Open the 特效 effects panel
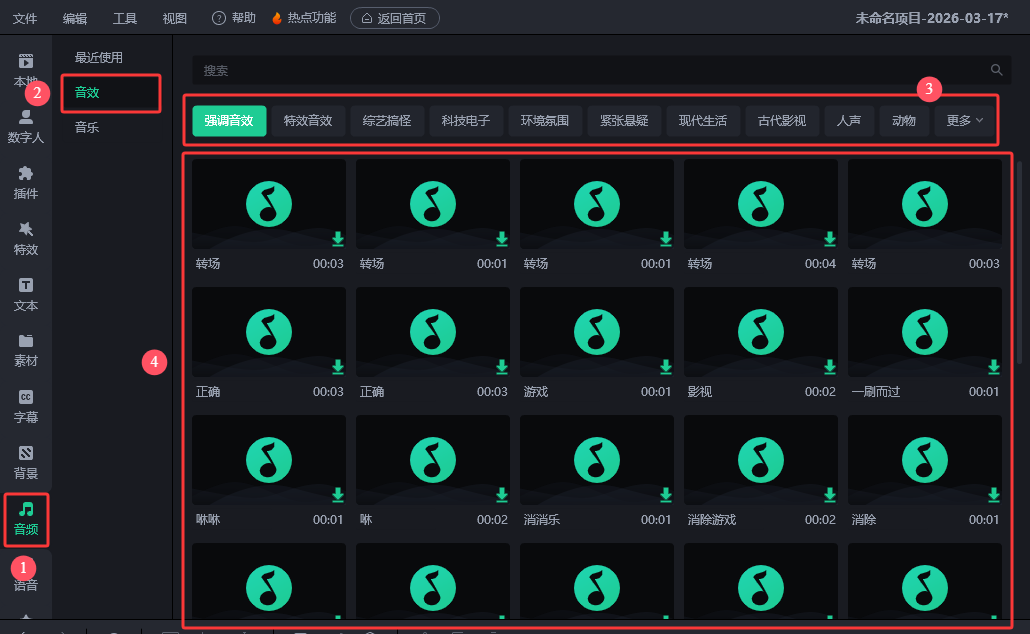Viewport: 1030px width, 634px height. point(26,238)
